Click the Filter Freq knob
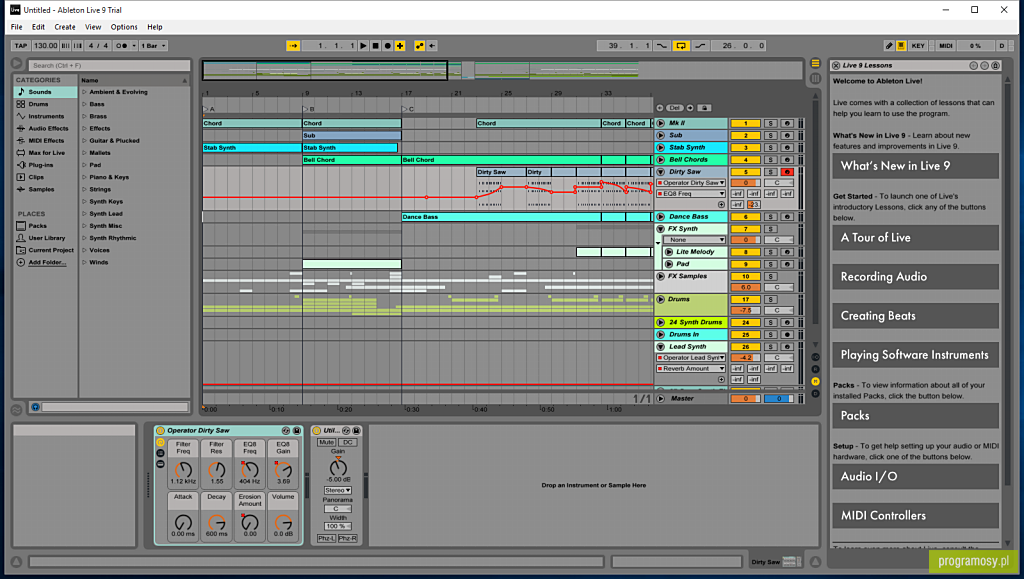 (x=184, y=469)
